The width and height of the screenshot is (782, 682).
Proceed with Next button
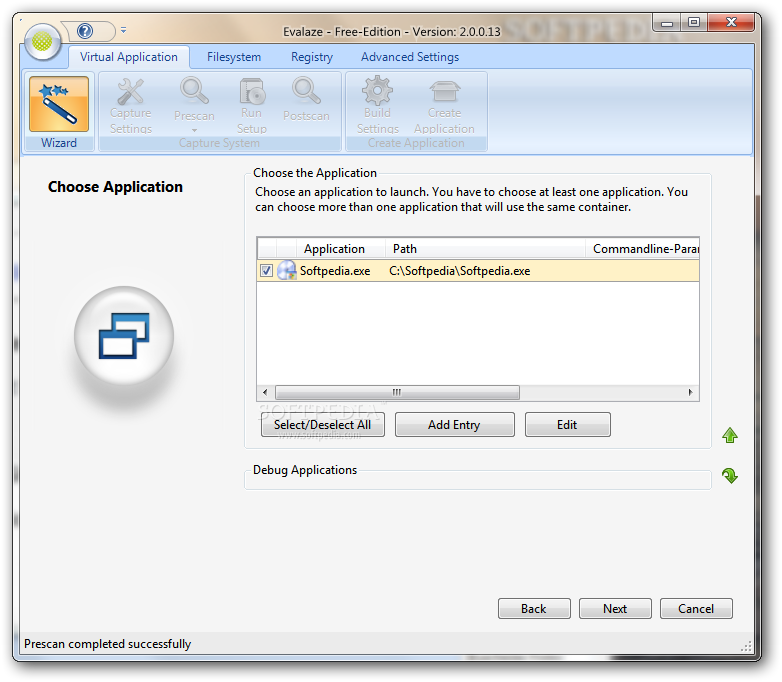pos(615,609)
